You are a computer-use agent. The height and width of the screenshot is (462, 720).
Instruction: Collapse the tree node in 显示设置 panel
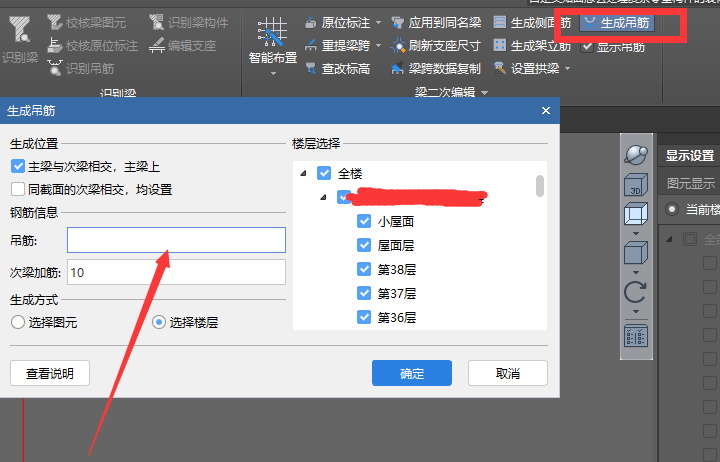(669, 239)
